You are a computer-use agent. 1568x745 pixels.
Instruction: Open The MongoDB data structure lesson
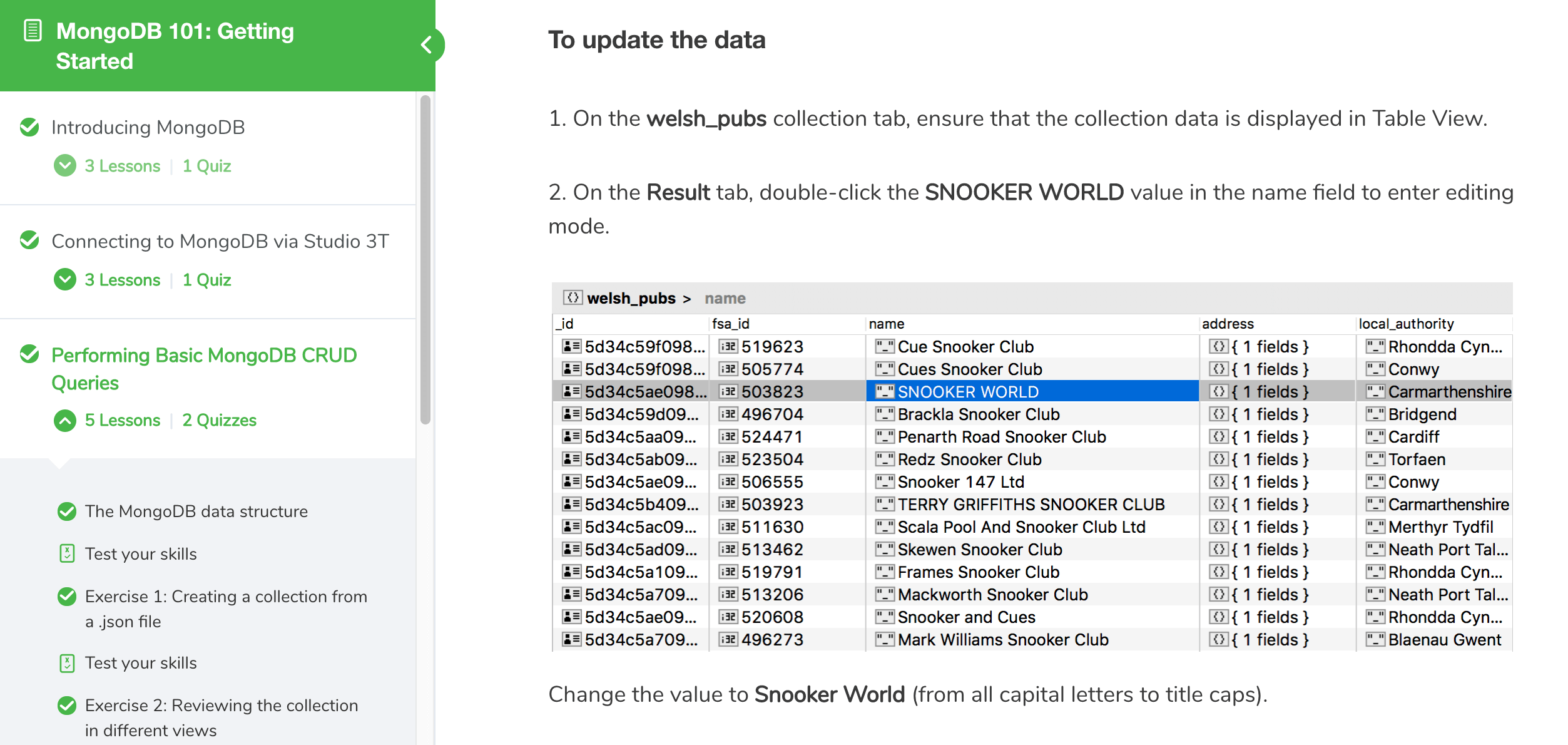point(196,511)
